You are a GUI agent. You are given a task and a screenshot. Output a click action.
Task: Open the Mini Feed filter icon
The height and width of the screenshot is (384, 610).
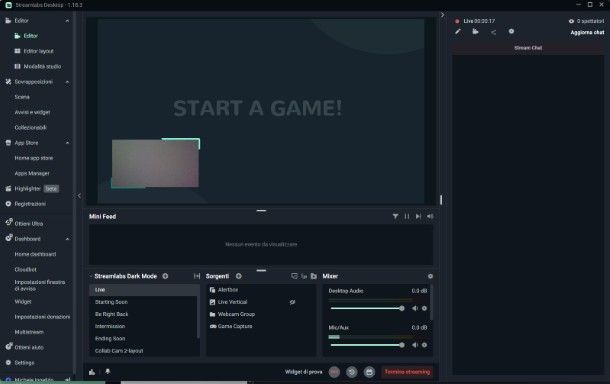click(x=395, y=216)
